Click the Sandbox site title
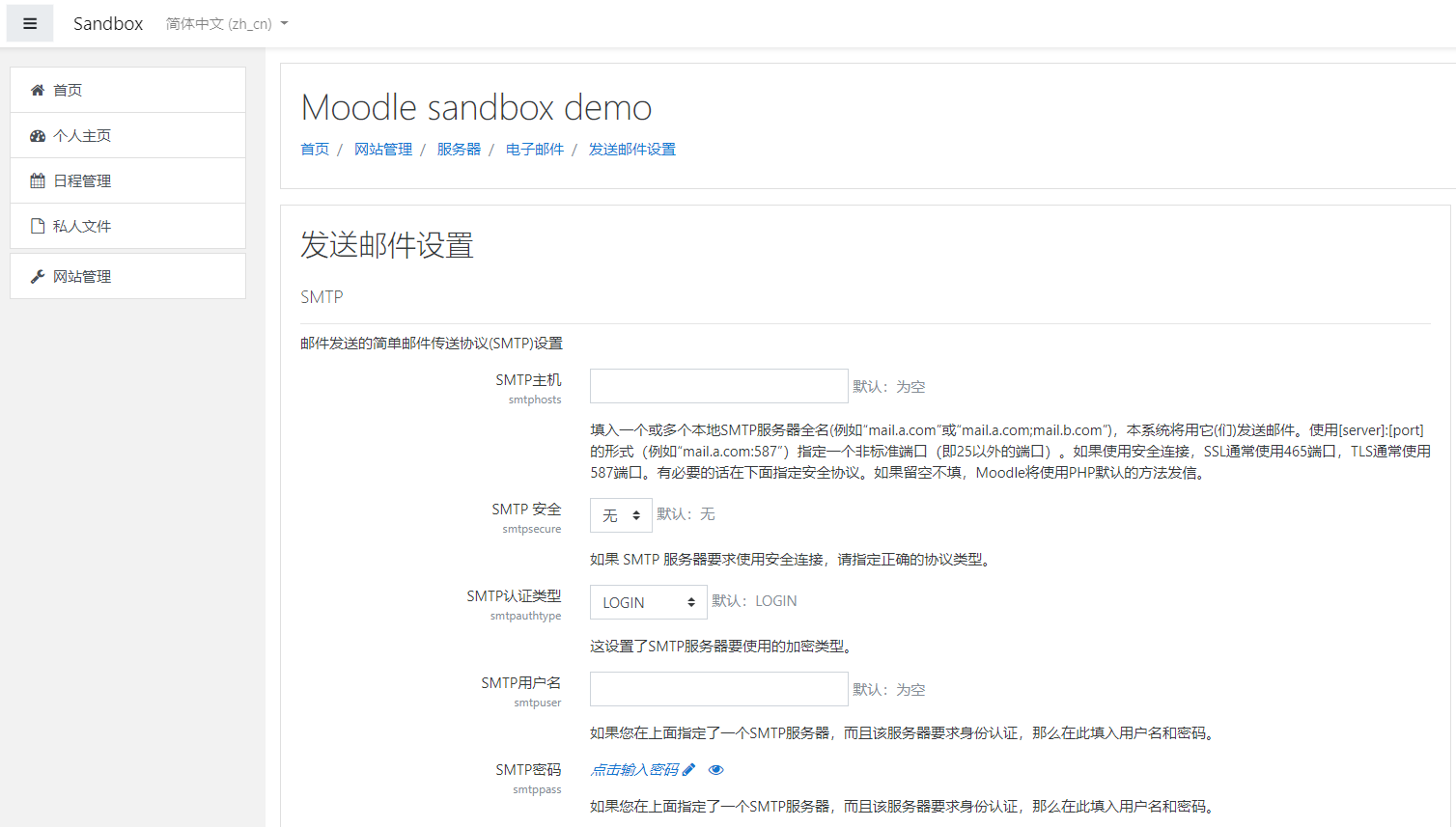Screen dimensions: 1456x827 coord(108,24)
